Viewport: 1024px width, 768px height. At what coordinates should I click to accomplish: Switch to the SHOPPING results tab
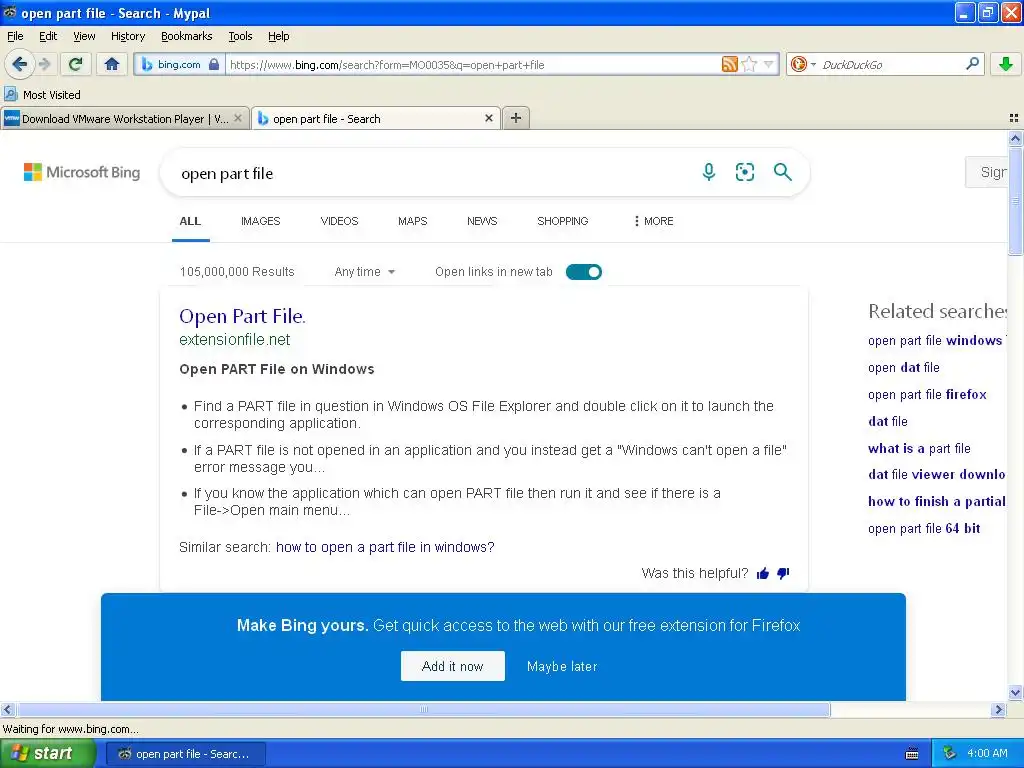pos(562,221)
